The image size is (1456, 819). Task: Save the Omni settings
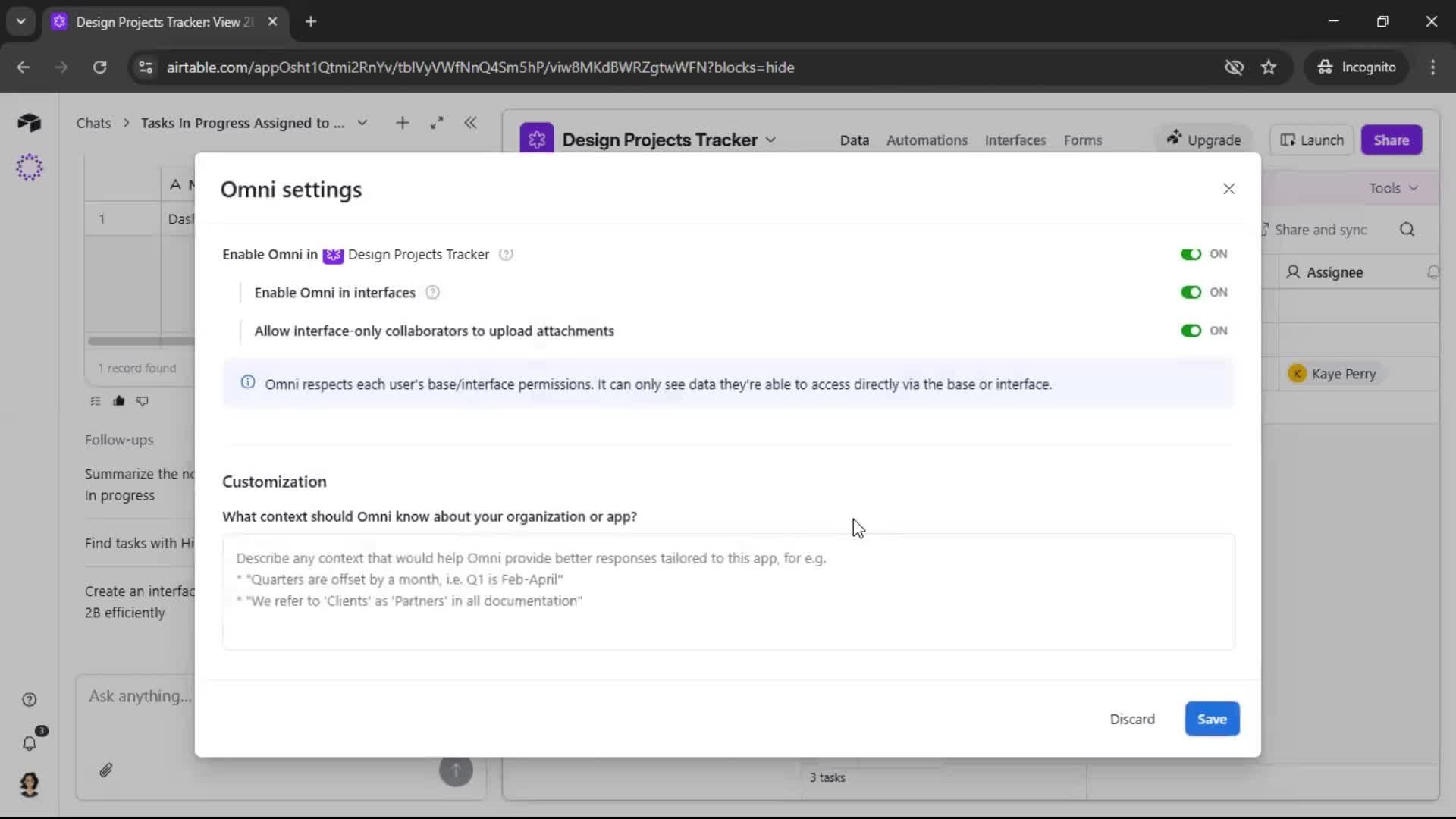(1212, 719)
